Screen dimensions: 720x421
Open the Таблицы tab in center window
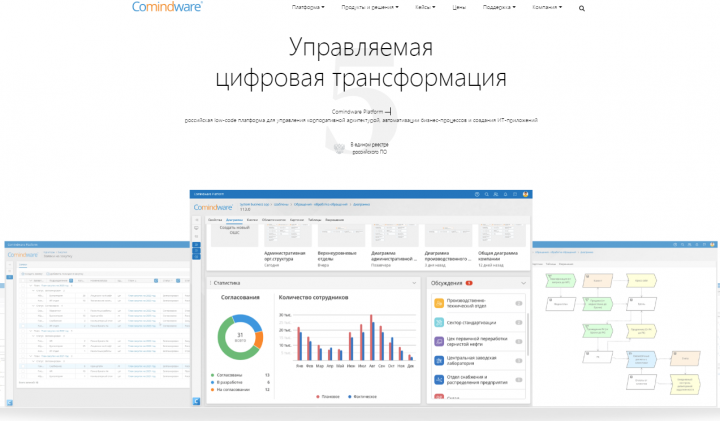315,220
